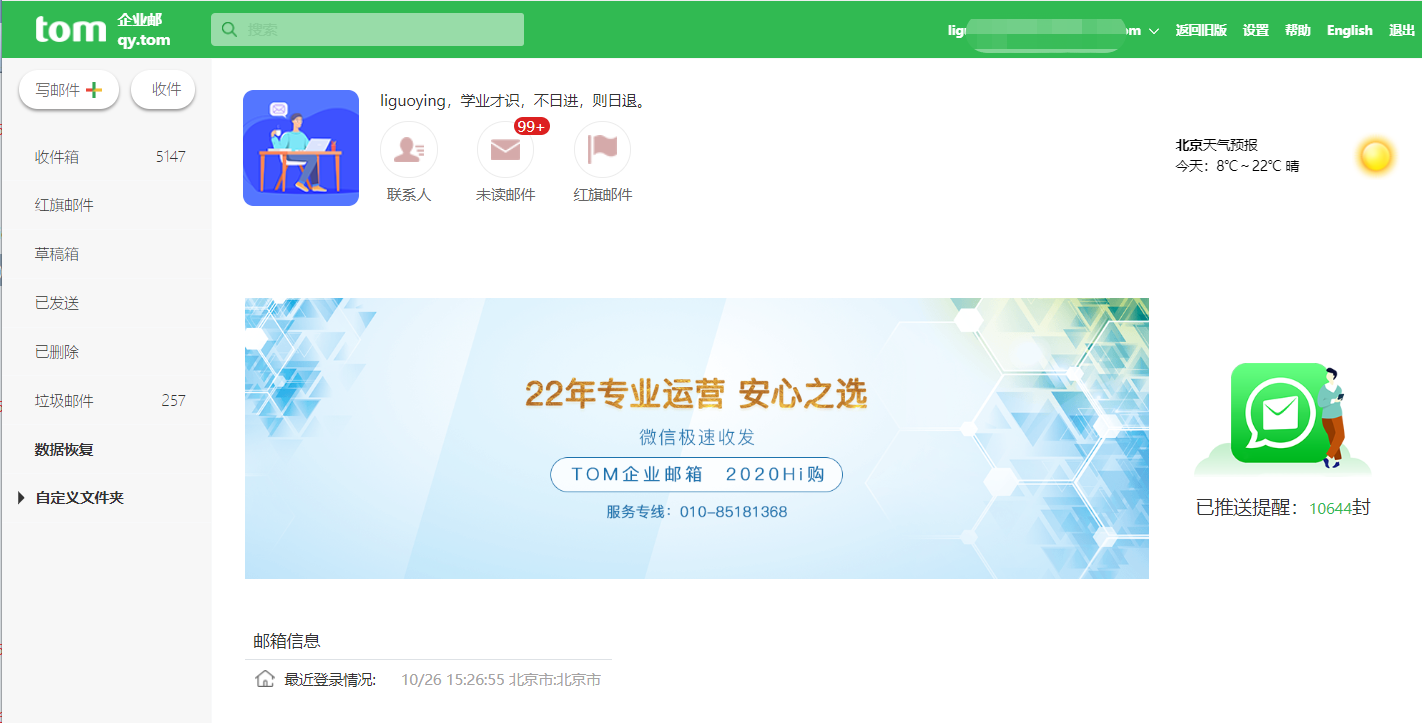Click the 写邮件 compose button
This screenshot has width=1422, height=723.
coord(60,89)
